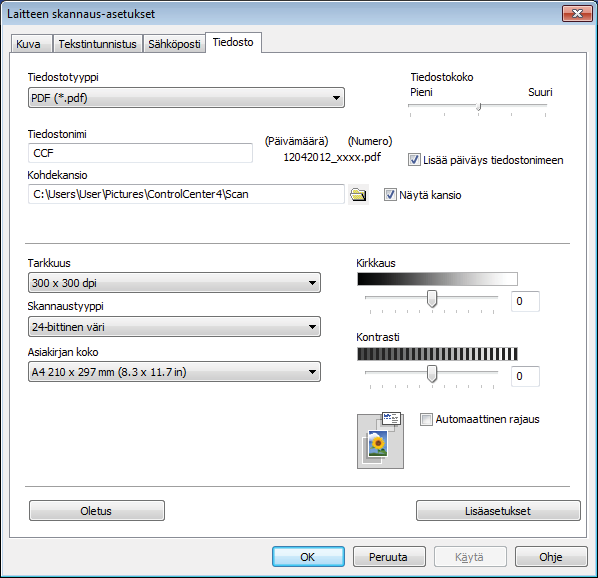The width and height of the screenshot is (598, 578).
Task: Open the Skannaustyyppi 24-bittinen väri dropdown
Action: 174,327
